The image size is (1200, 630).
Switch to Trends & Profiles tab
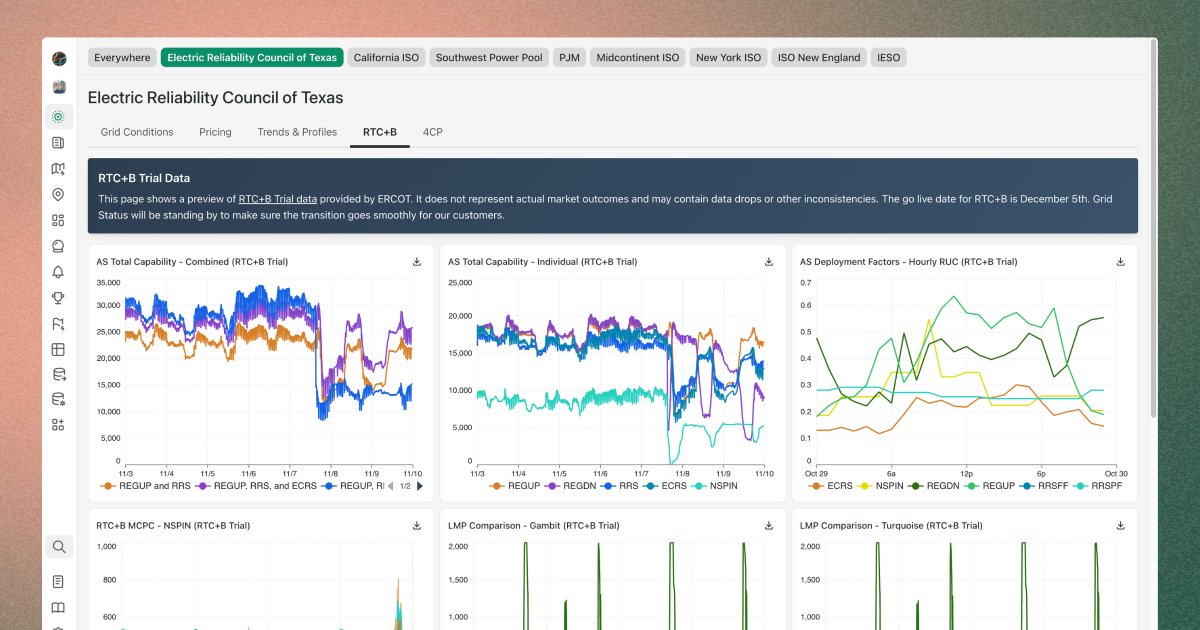(x=297, y=132)
